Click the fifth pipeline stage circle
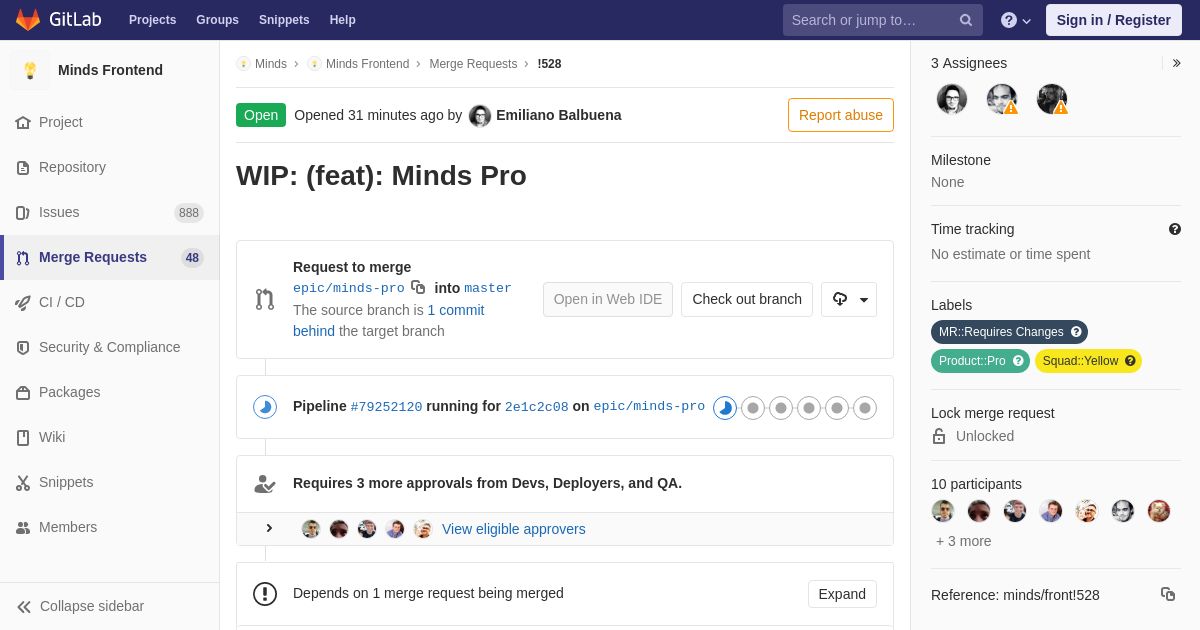This screenshot has width=1200, height=630. click(x=837, y=408)
